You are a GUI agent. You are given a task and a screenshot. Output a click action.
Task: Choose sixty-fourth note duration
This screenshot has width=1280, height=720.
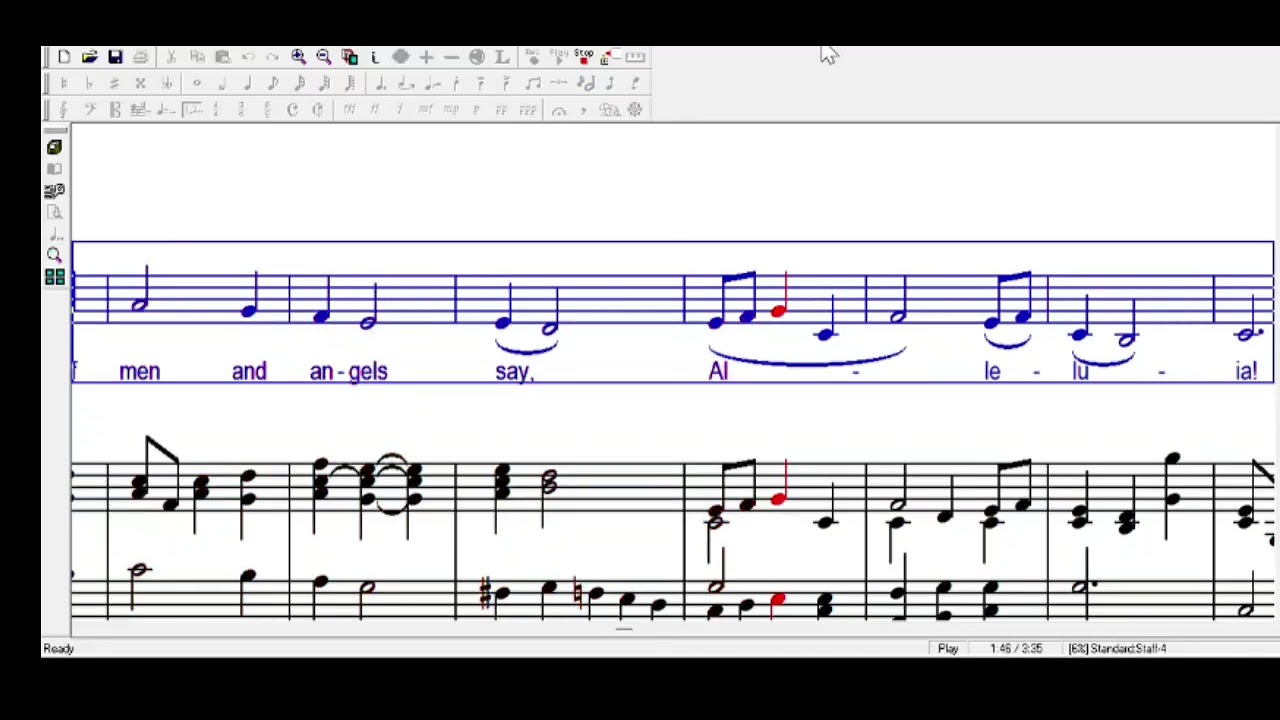(x=350, y=83)
